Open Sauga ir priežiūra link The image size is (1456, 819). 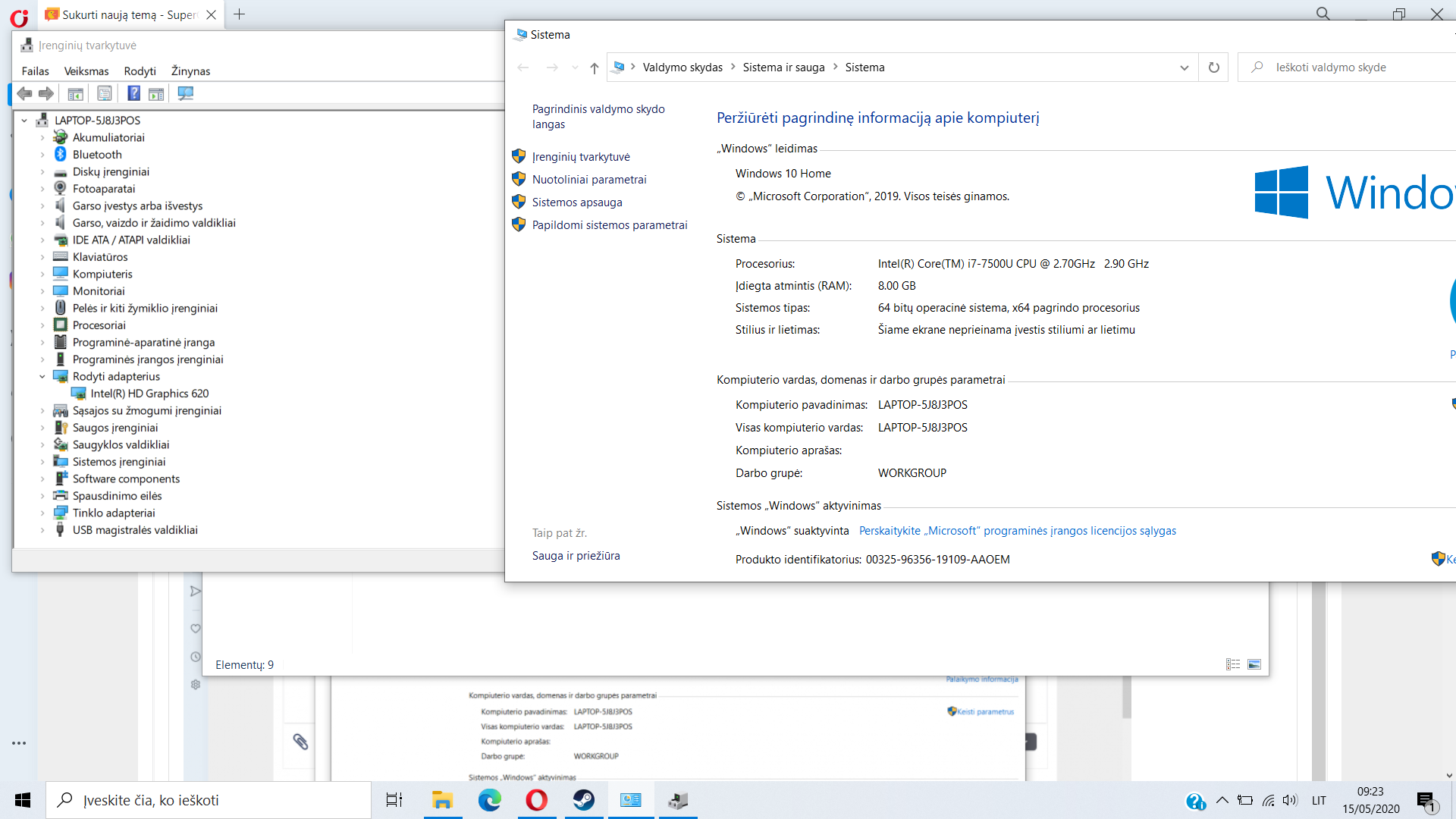pyautogui.click(x=576, y=555)
